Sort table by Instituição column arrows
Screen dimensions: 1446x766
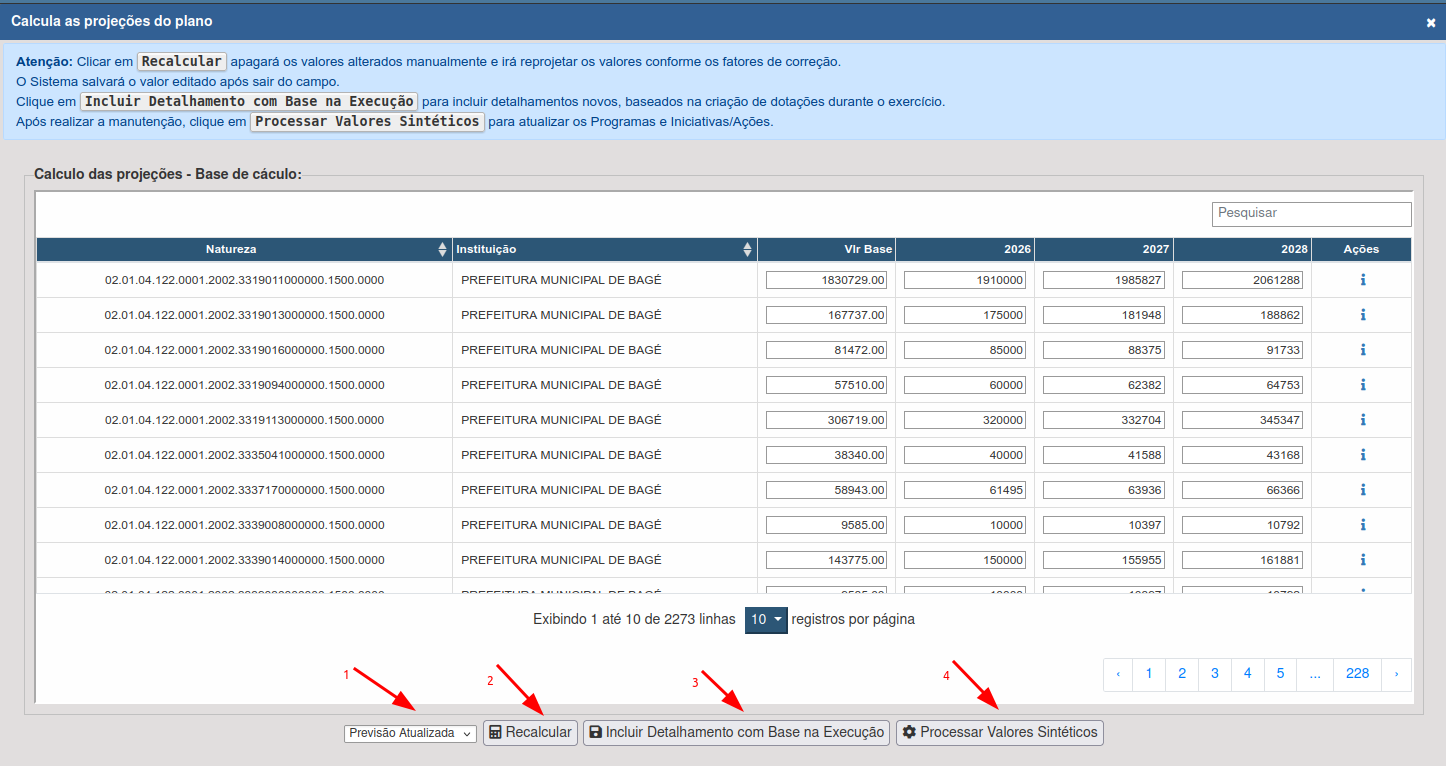(x=747, y=250)
